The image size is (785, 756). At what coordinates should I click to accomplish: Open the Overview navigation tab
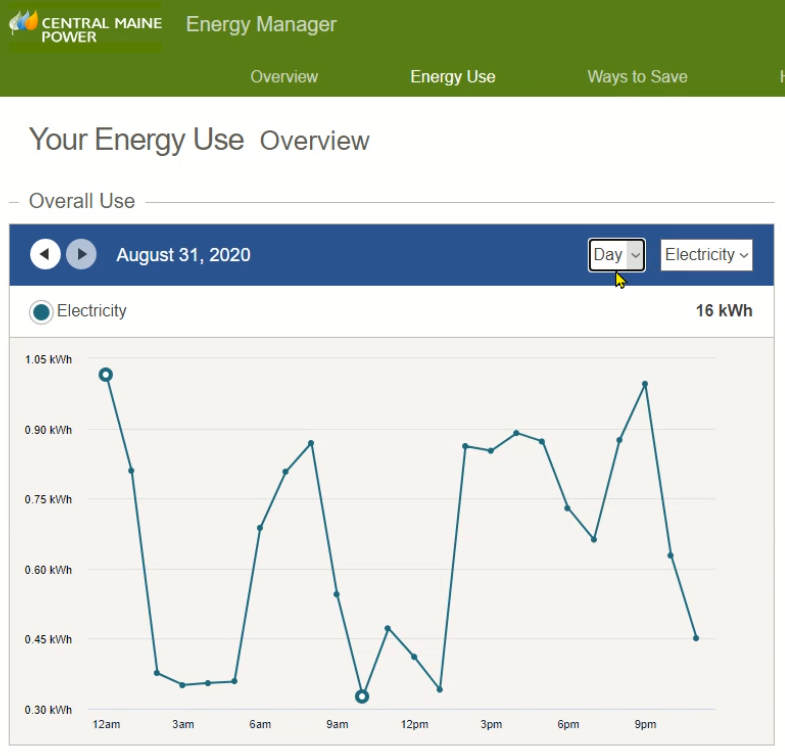tap(284, 77)
